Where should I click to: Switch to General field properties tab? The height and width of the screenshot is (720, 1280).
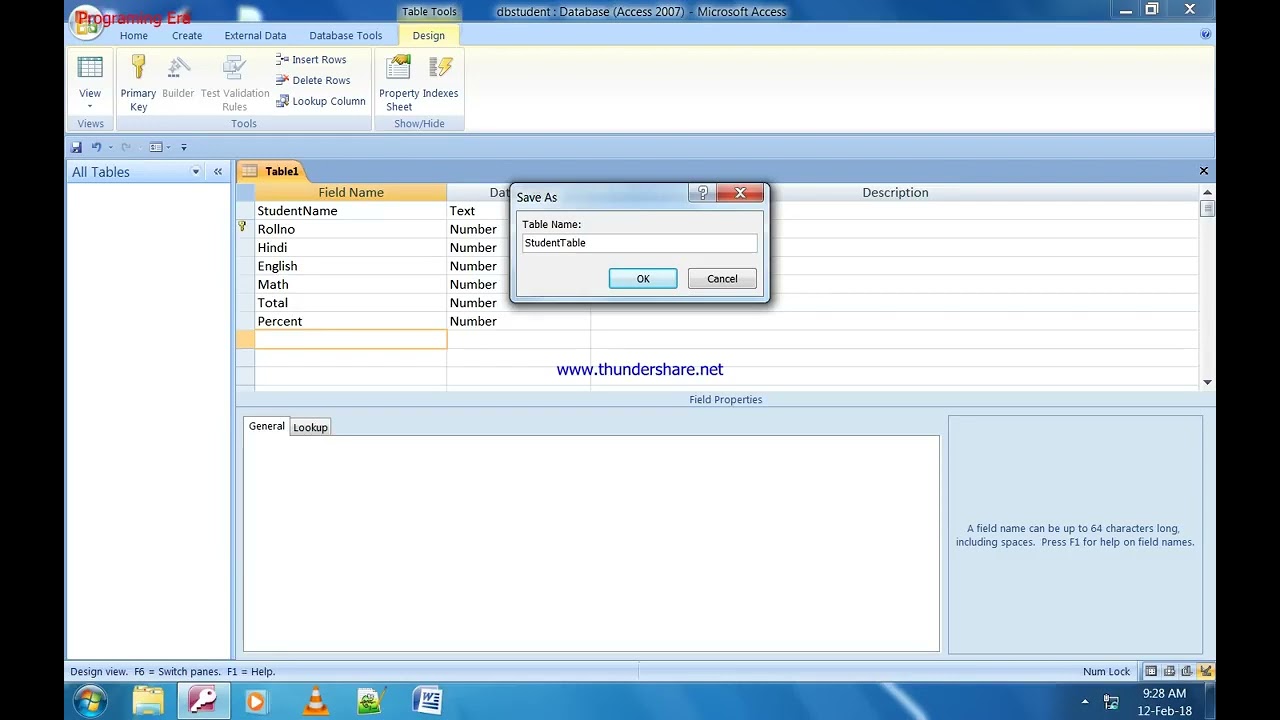point(266,426)
